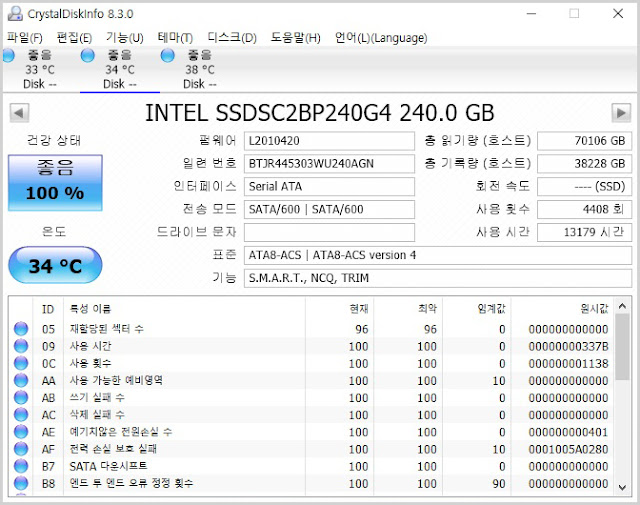Click the 좋음 100 % health status button
This screenshot has height=505, width=640.
55,183
